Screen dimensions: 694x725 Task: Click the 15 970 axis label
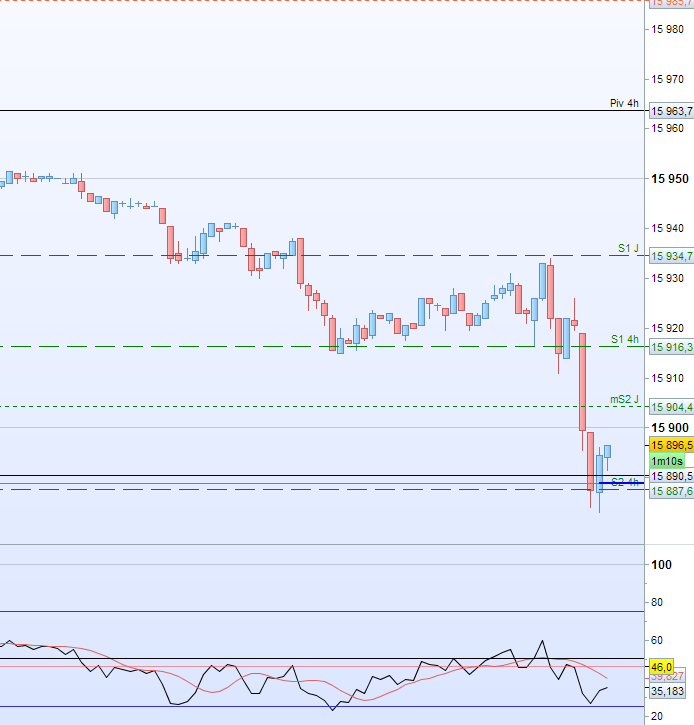(667, 79)
